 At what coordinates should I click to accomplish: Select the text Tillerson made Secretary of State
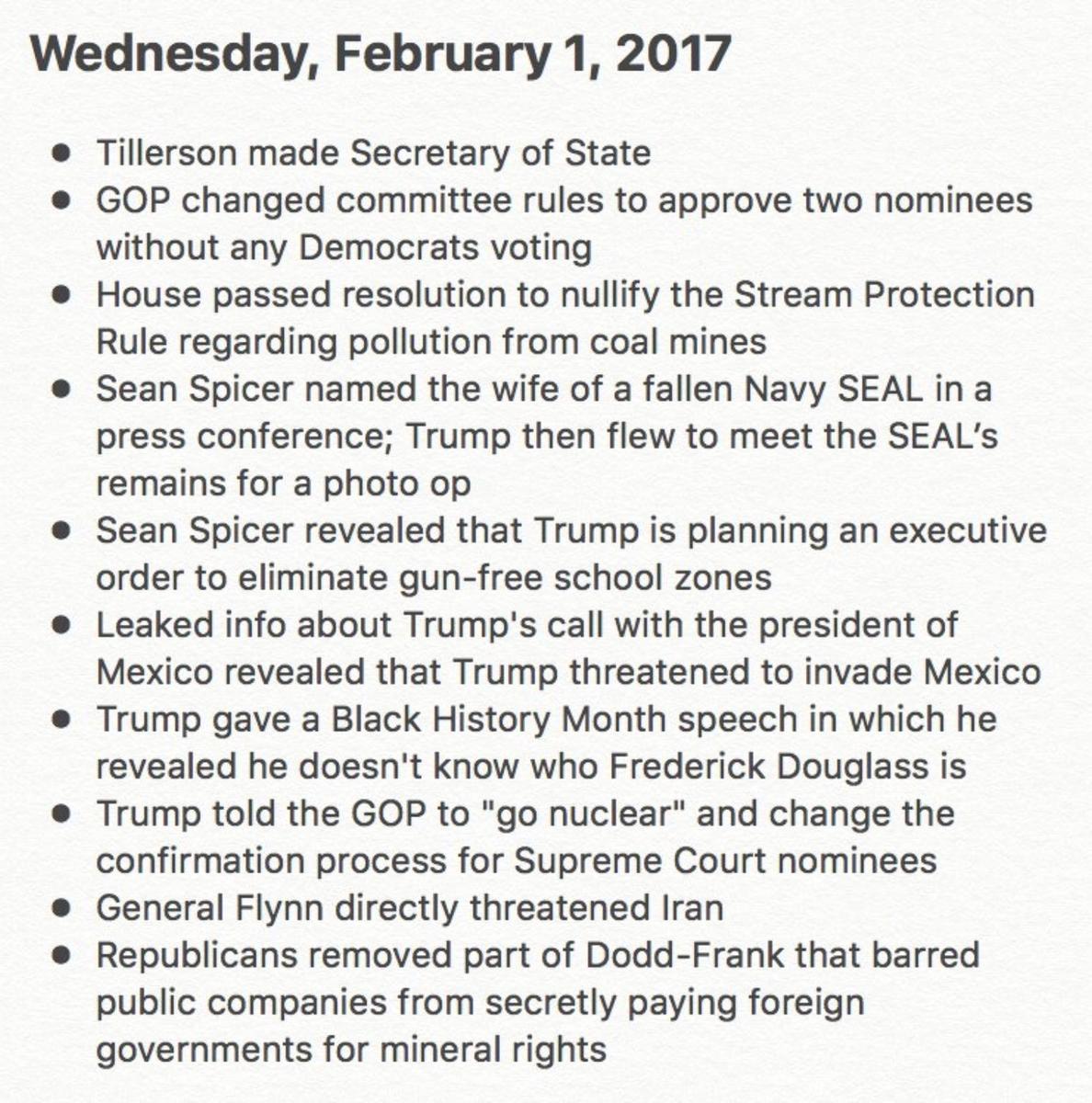pyautogui.click(x=373, y=153)
